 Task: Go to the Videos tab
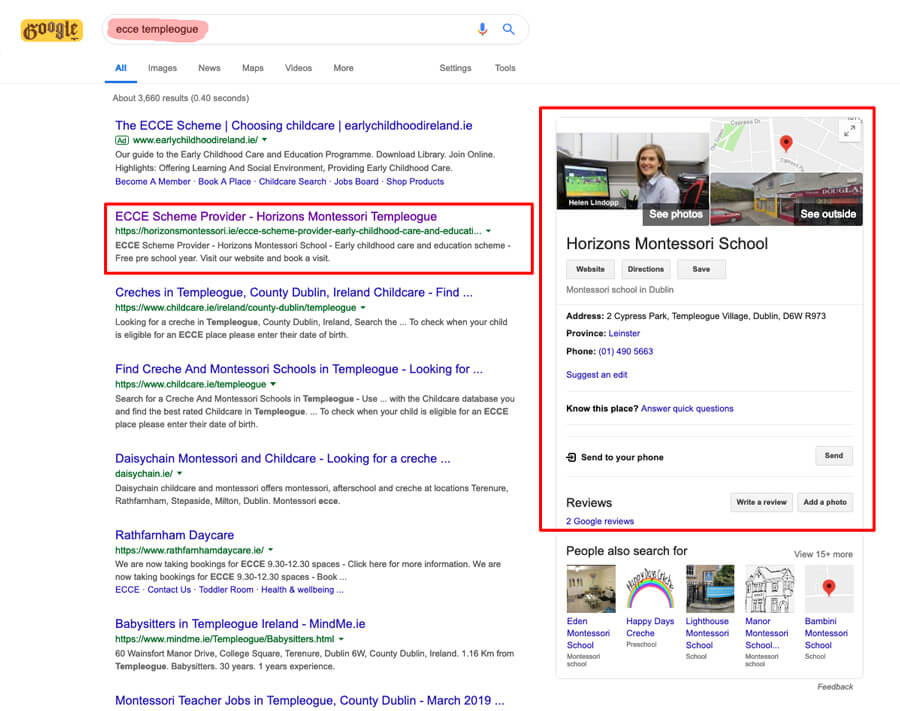click(x=298, y=68)
